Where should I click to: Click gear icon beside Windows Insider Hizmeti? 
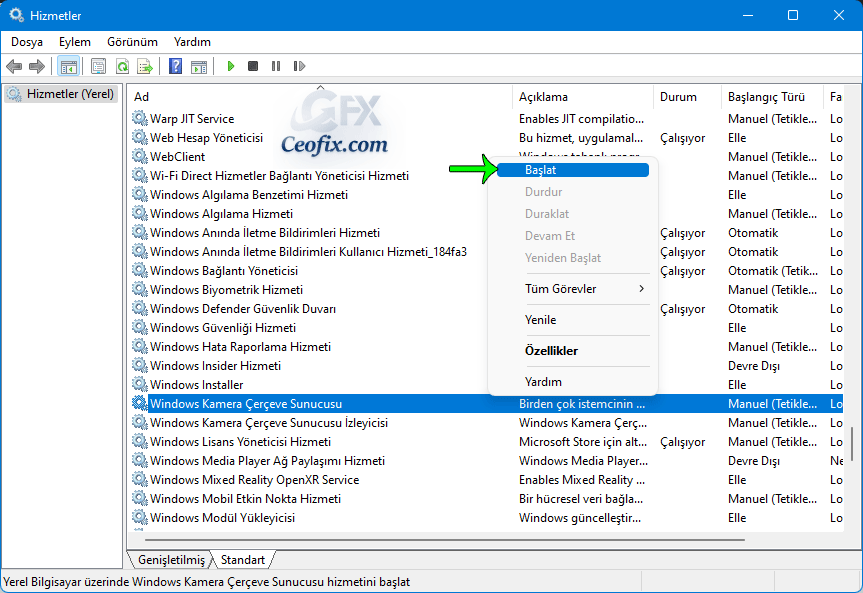pos(140,366)
